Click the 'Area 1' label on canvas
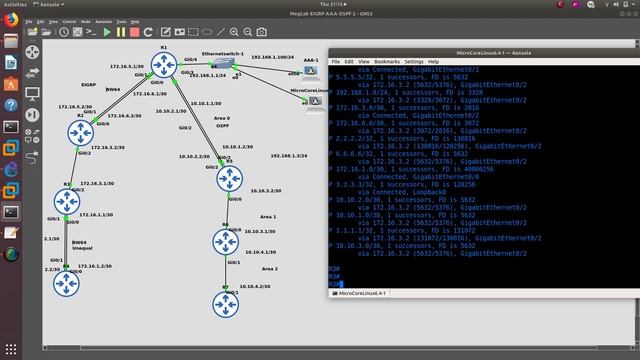Screen dimensions: 640x360 268,217
